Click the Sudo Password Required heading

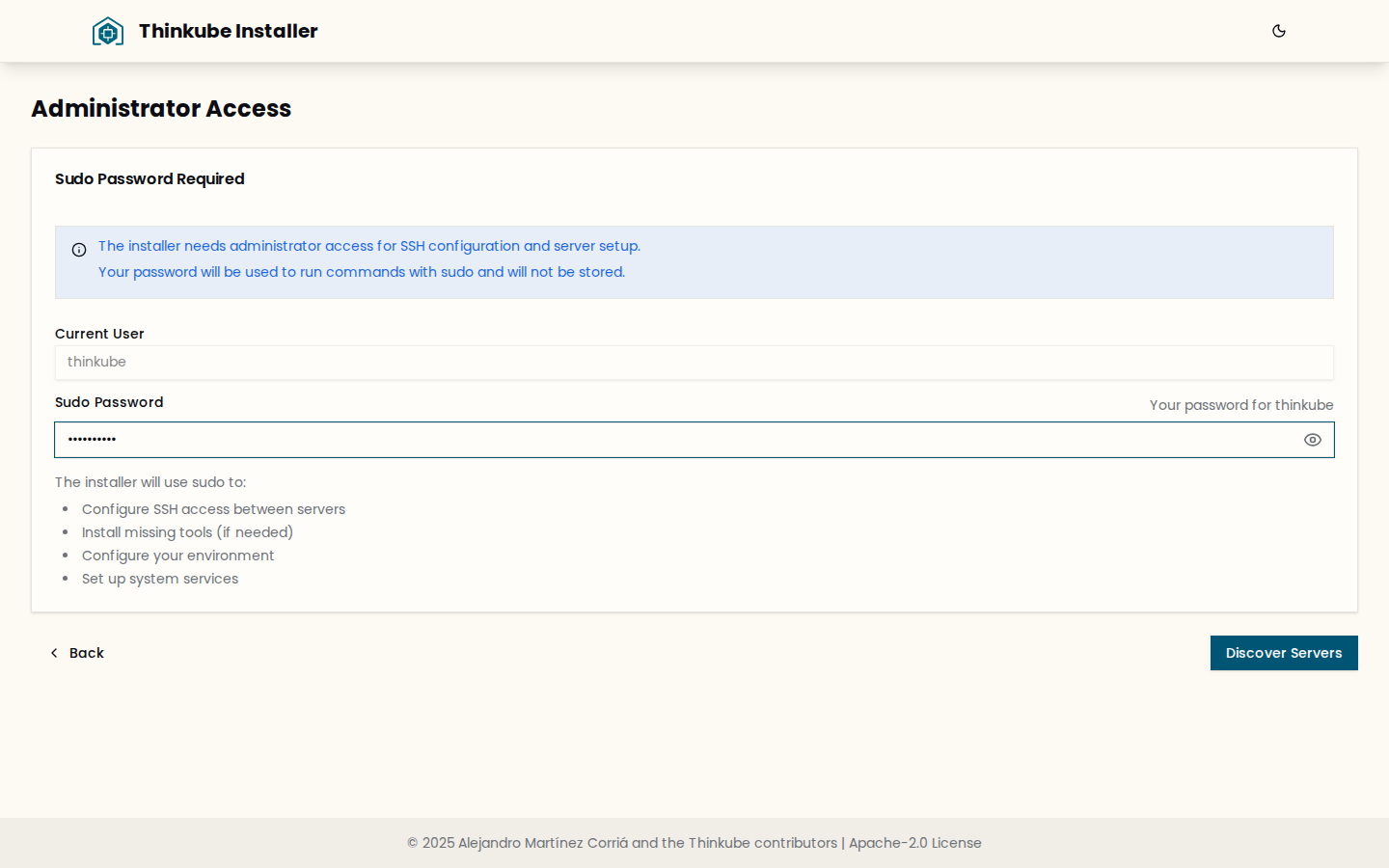click(x=150, y=178)
